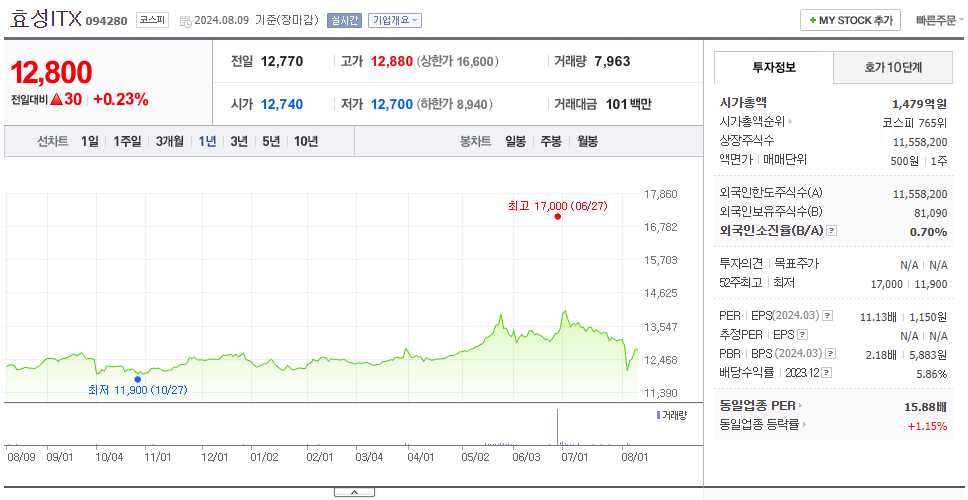Show the 일봉 candle chart

click(515, 141)
